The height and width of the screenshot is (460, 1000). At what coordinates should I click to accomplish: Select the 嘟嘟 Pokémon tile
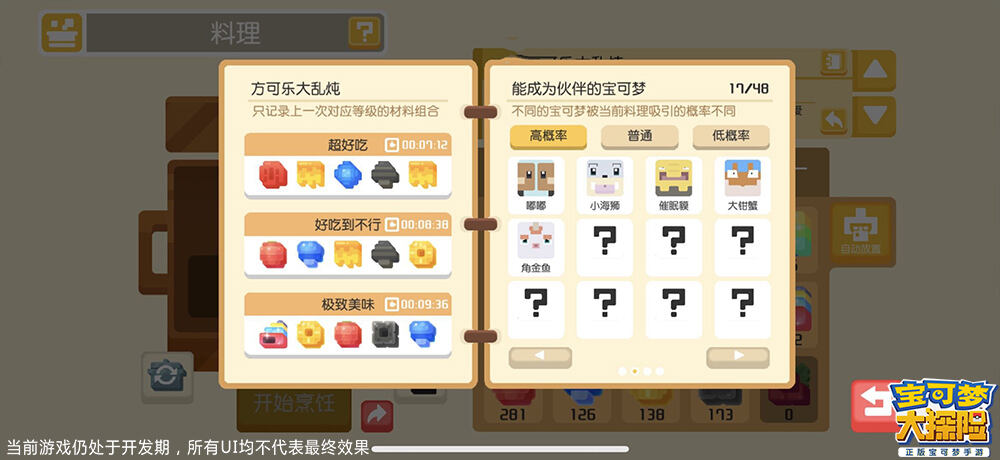click(536, 185)
